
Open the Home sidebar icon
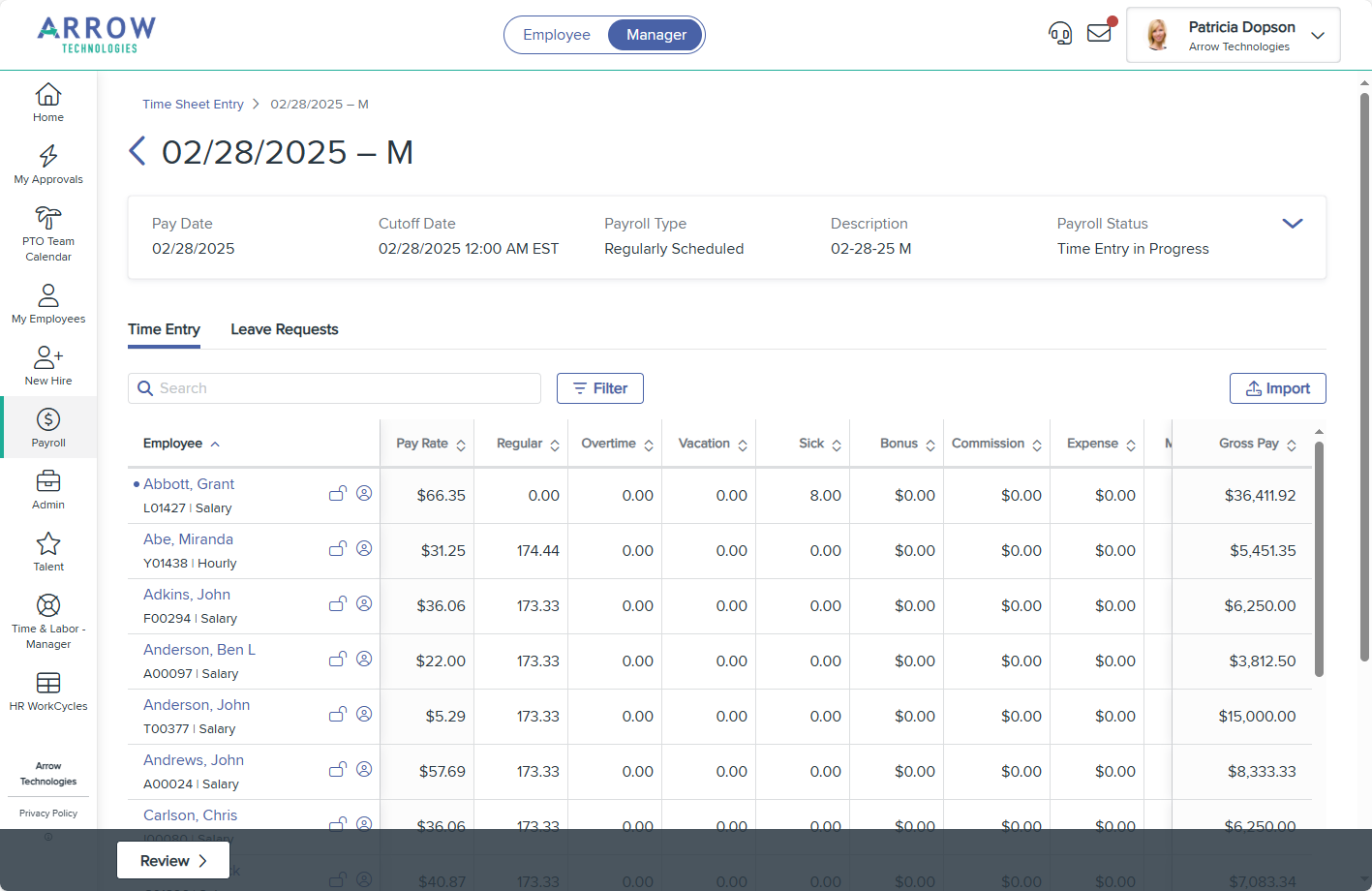(x=48, y=95)
